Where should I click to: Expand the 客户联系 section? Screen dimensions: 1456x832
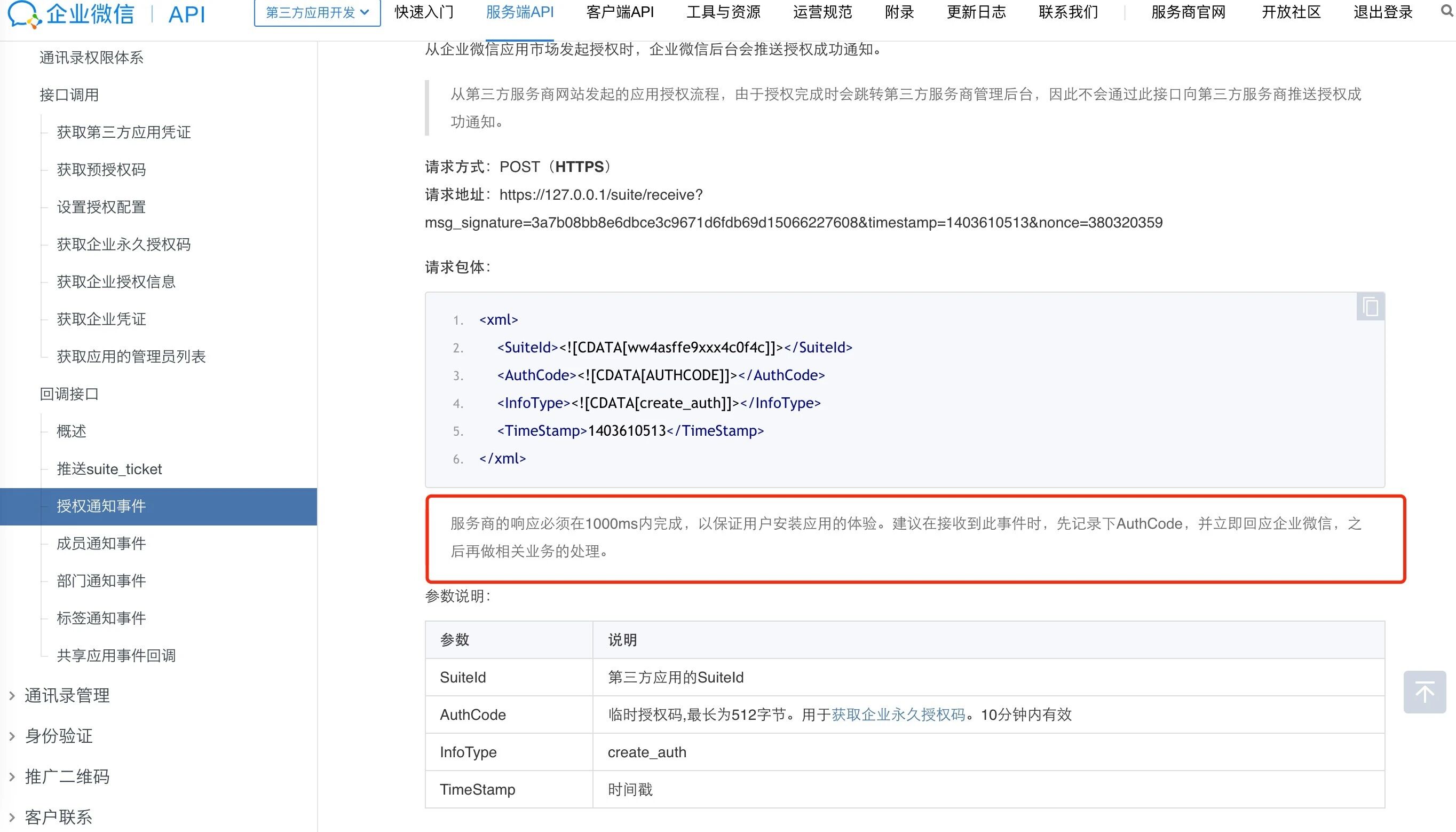coord(58,817)
